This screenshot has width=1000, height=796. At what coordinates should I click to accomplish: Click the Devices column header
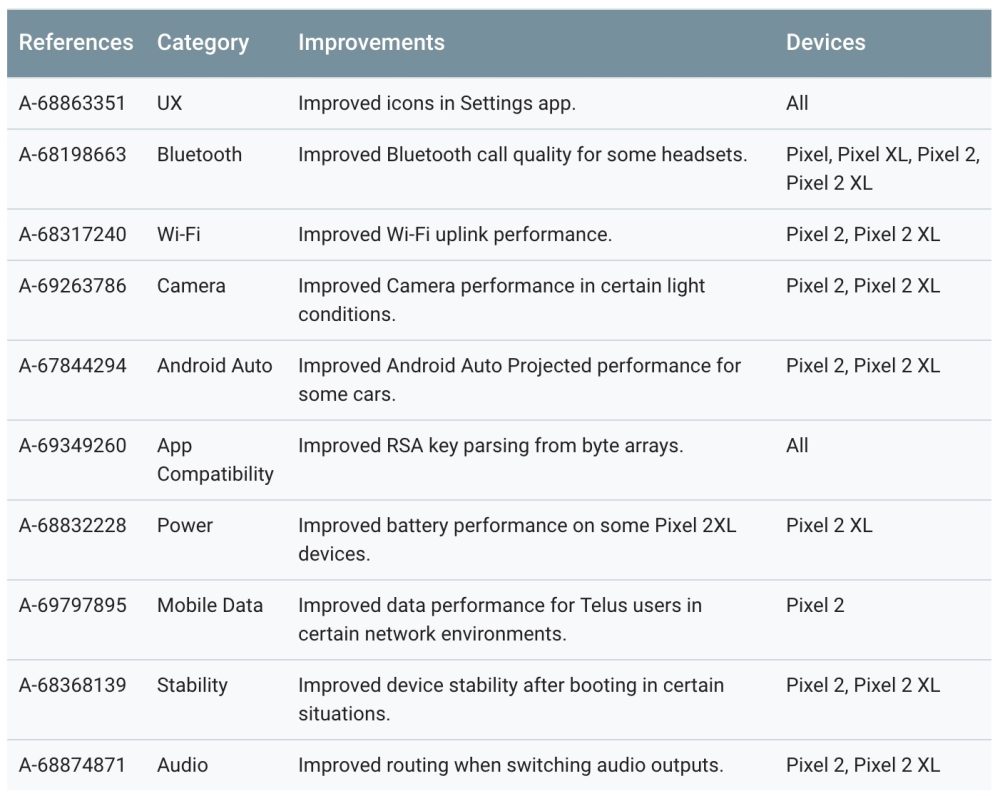pos(825,43)
